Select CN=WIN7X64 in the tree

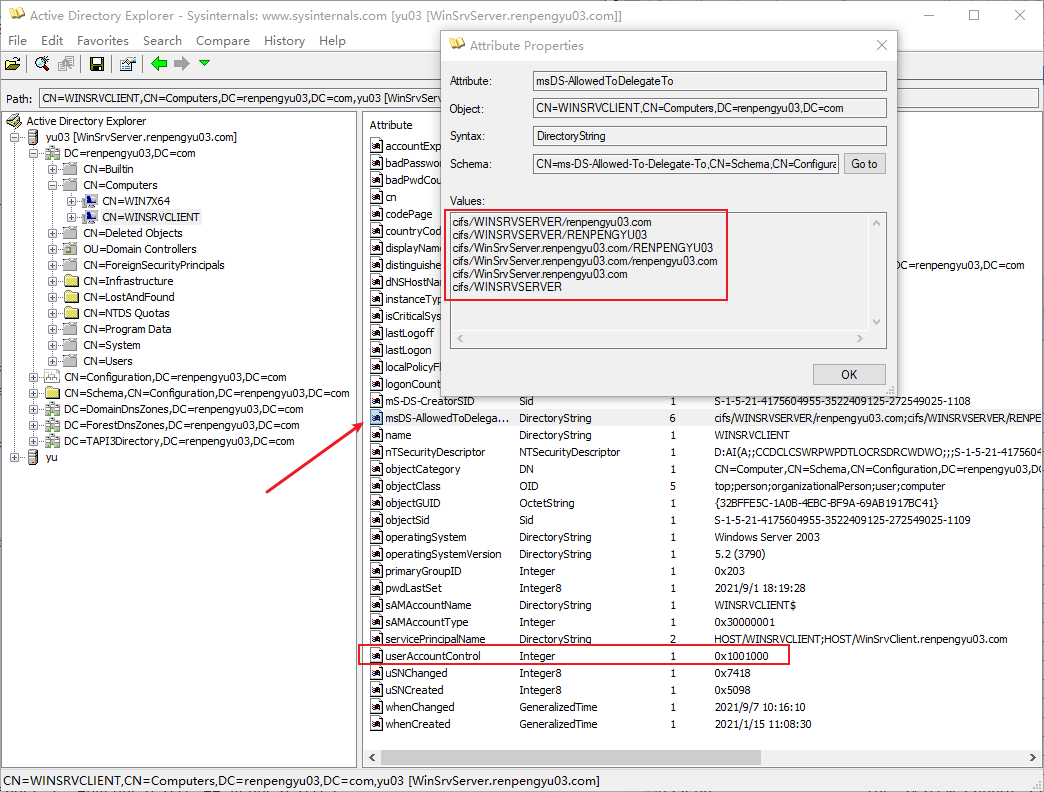(x=136, y=201)
